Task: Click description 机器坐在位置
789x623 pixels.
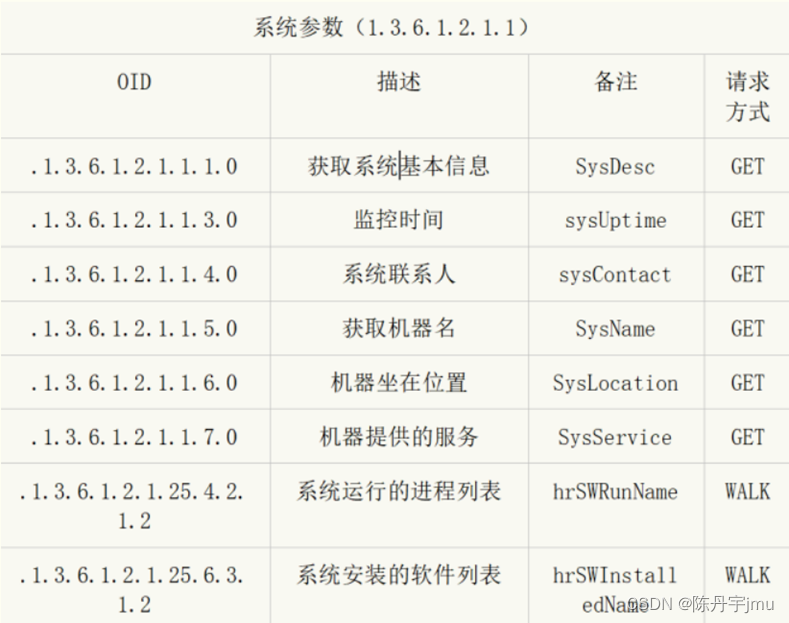Action: (x=399, y=383)
